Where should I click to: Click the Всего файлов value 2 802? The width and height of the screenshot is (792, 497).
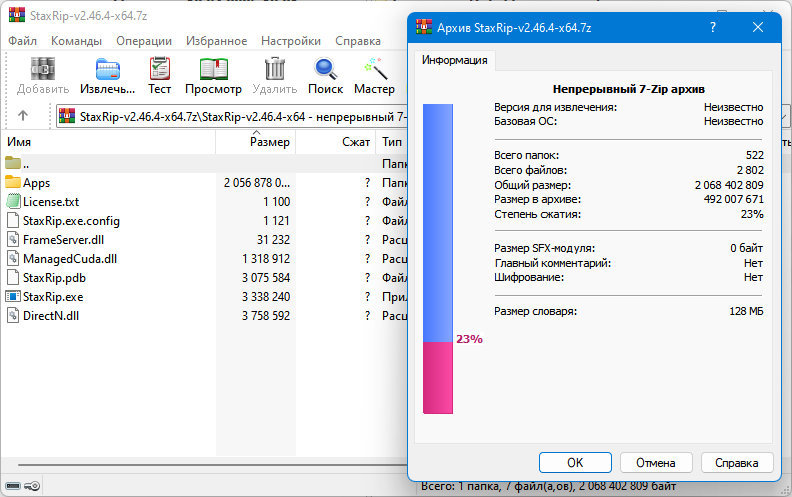(x=750, y=170)
